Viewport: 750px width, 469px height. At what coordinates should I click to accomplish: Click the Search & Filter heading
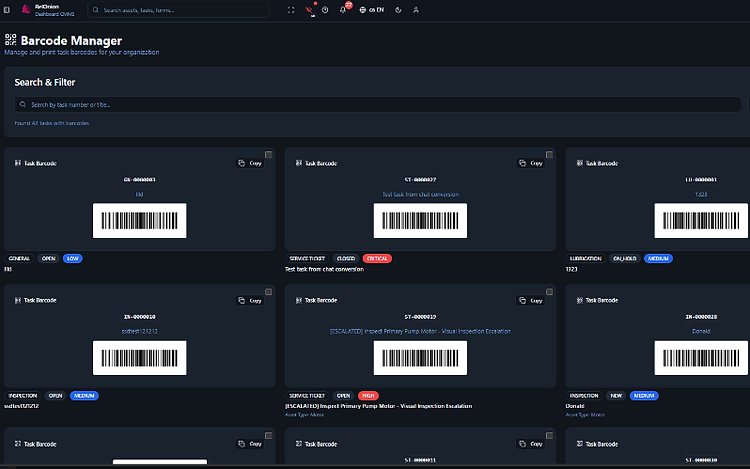click(44, 82)
